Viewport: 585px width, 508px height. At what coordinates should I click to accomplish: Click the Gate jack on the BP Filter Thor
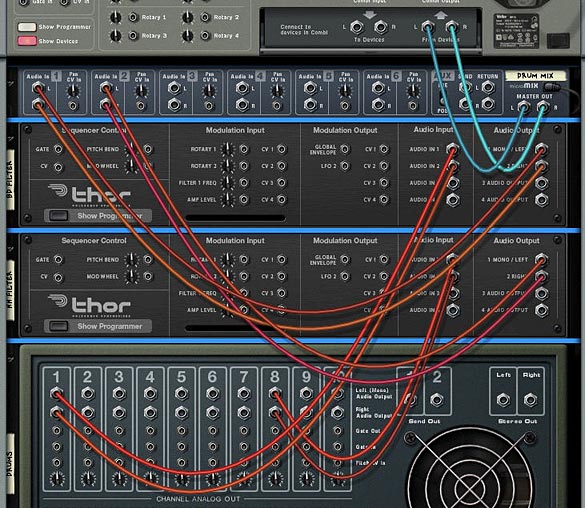click(58, 149)
